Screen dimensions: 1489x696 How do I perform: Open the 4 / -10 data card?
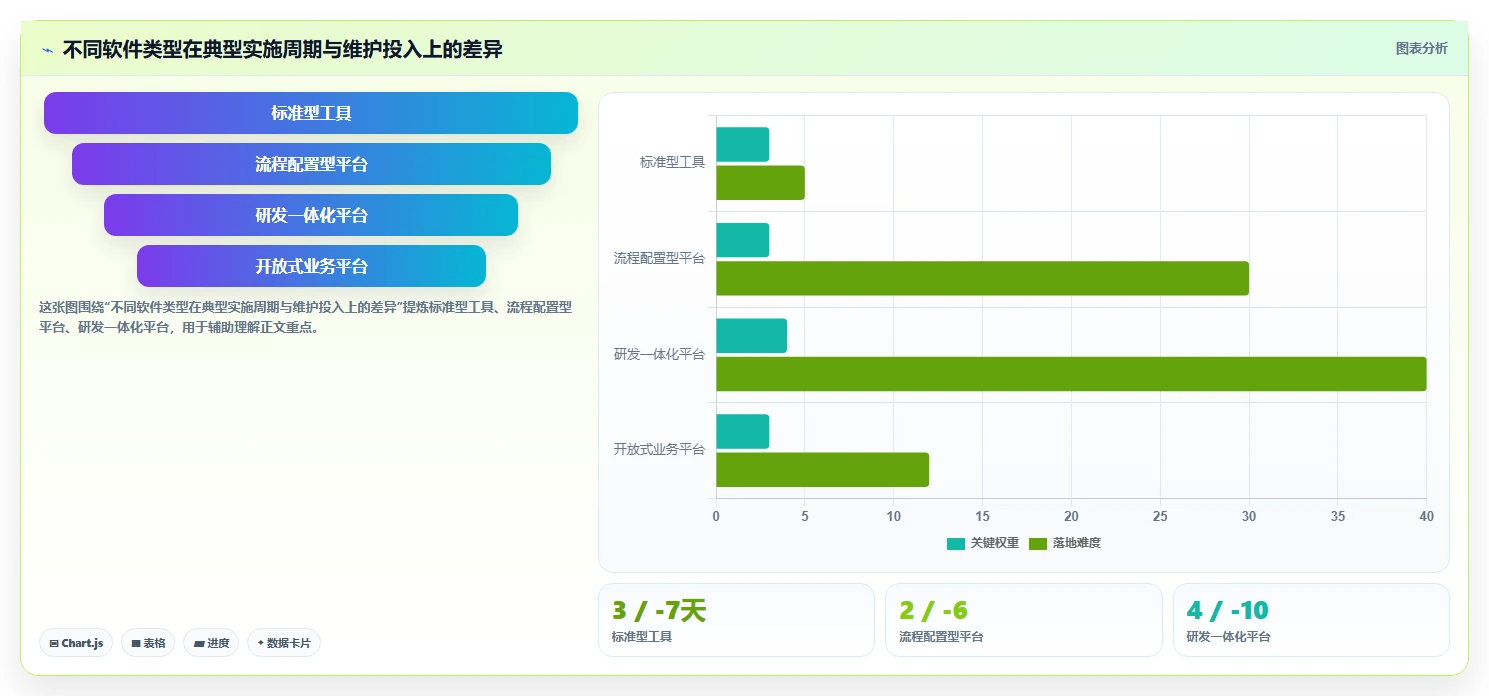point(1311,620)
